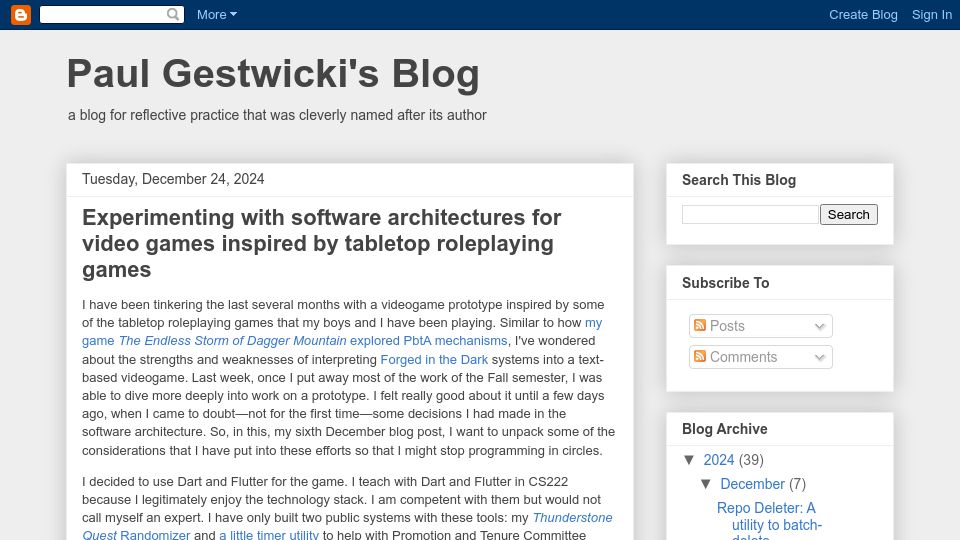This screenshot has width=960, height=540.
Task: Open the Paul Gestwicki's Blog title
Action: click(x=273, y=74)
